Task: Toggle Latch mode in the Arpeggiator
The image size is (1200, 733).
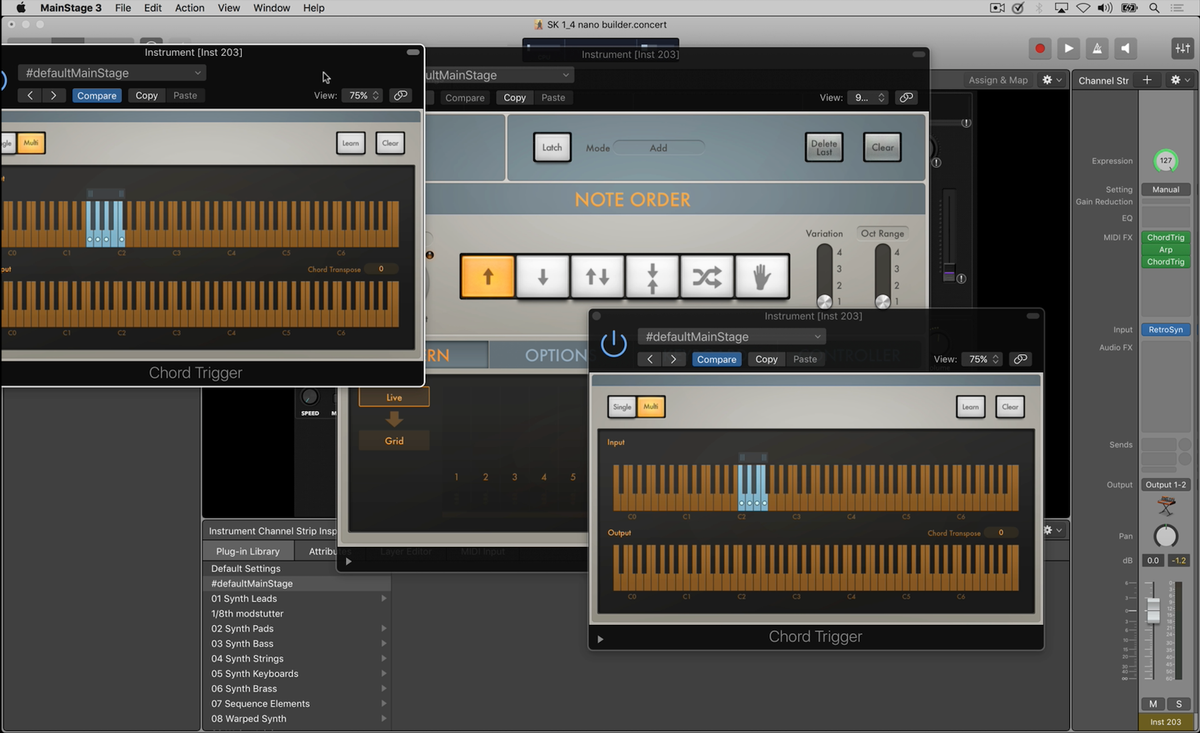Action: point(552,146)
